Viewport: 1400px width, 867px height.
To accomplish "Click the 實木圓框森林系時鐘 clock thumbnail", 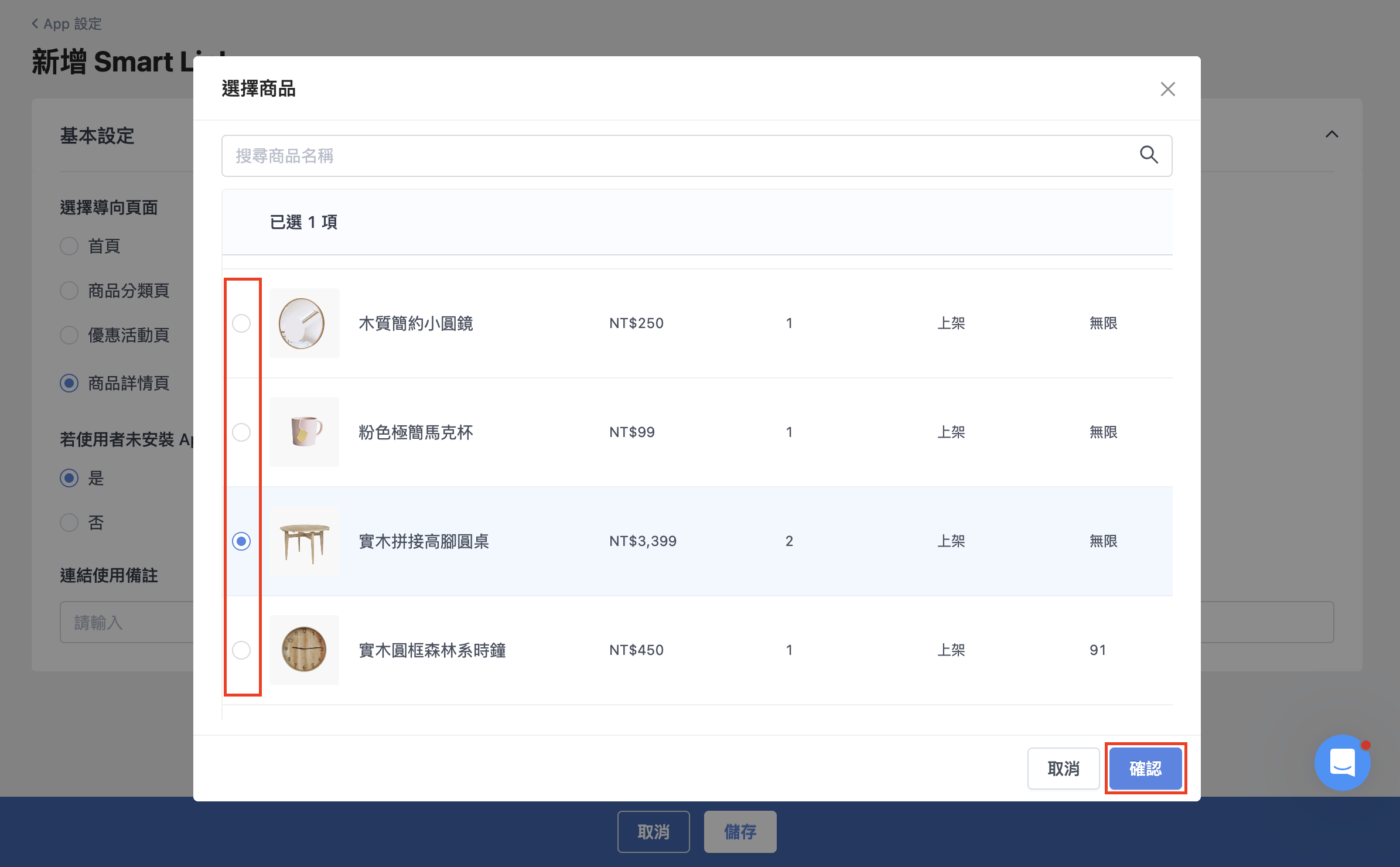I will click(304, 650).
